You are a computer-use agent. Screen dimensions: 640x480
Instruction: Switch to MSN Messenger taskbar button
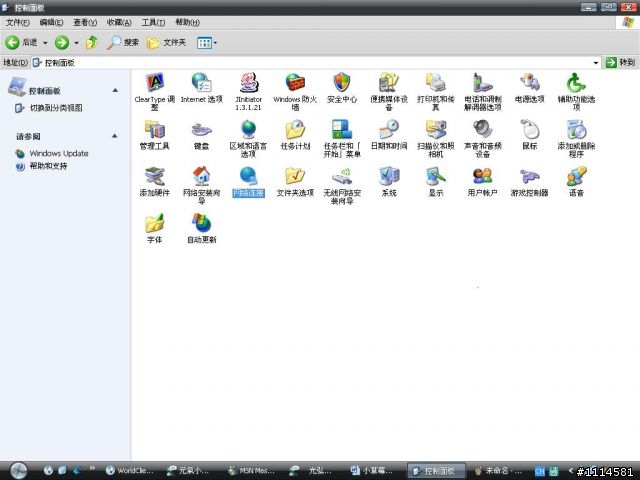251,471
